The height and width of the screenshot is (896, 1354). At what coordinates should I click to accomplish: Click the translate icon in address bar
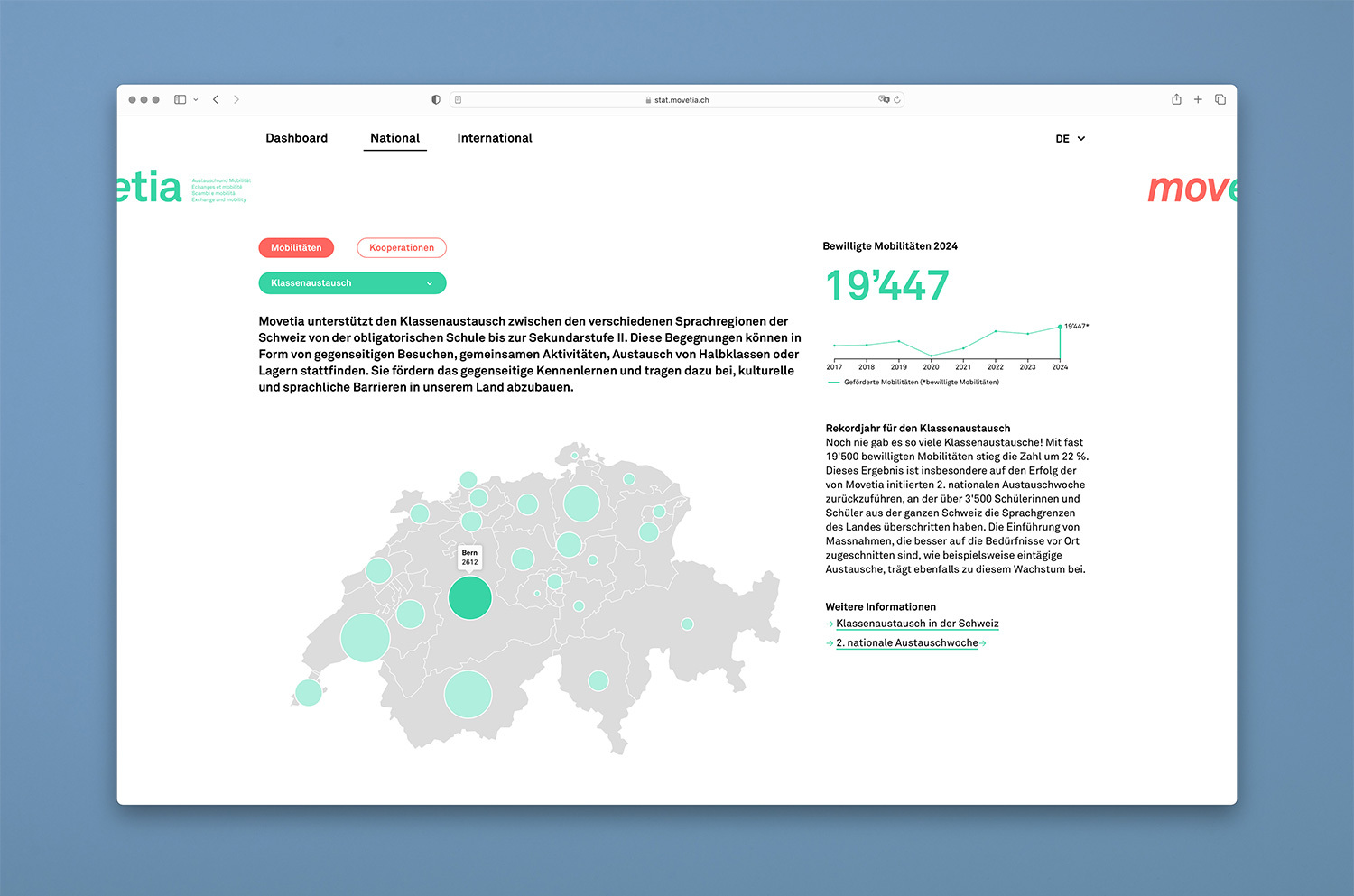[x=883, y=99]
